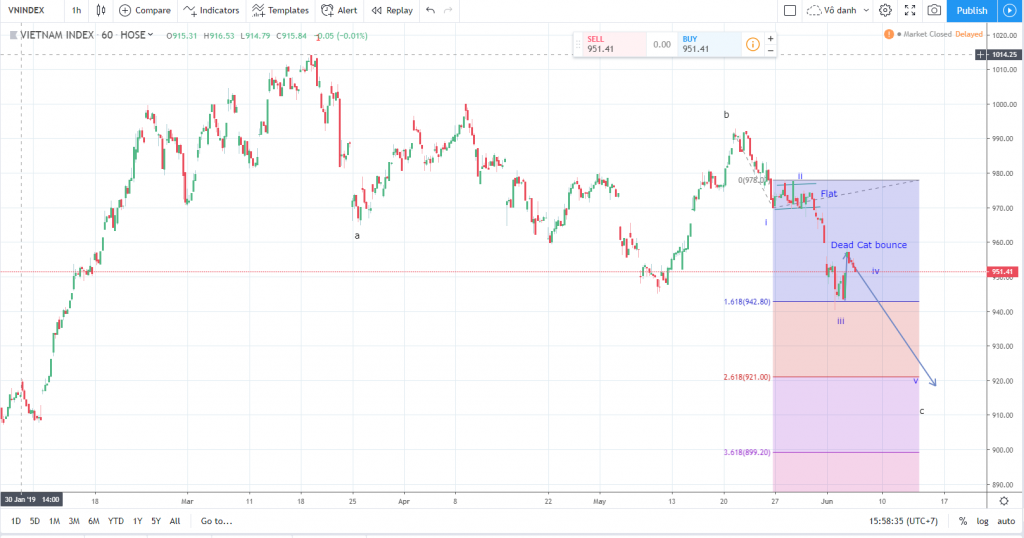Open the 1h timeframe dropdown
This screenshot has height=538, width=1024.
point(76,10)
